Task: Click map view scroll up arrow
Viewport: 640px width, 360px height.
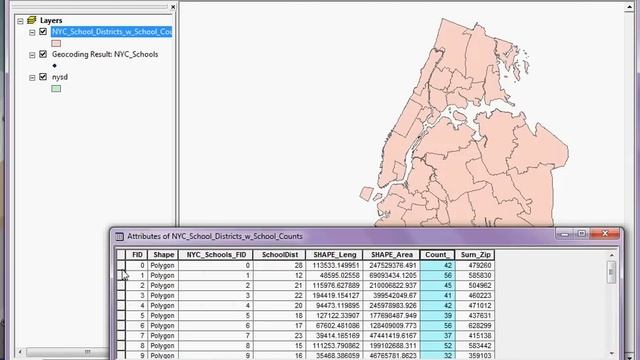Action: click(x=629, y=8)
